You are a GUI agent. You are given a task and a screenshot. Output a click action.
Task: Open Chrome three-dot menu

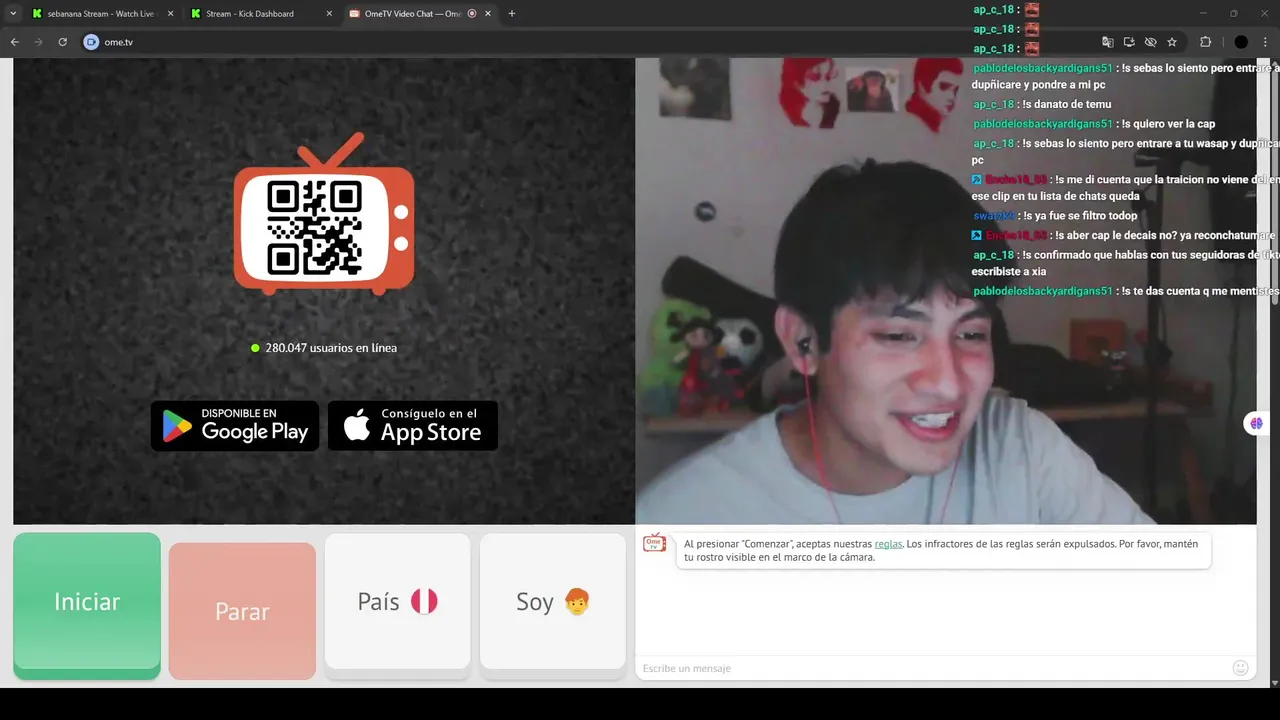pos(1265,42)
